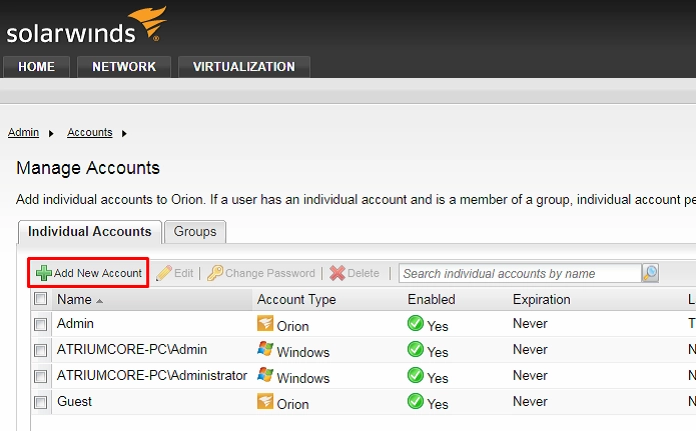Check the box for ATRIUMCORE-PC\Administrator account
Screen dimensions: 696x431
(x=40, y=377)
